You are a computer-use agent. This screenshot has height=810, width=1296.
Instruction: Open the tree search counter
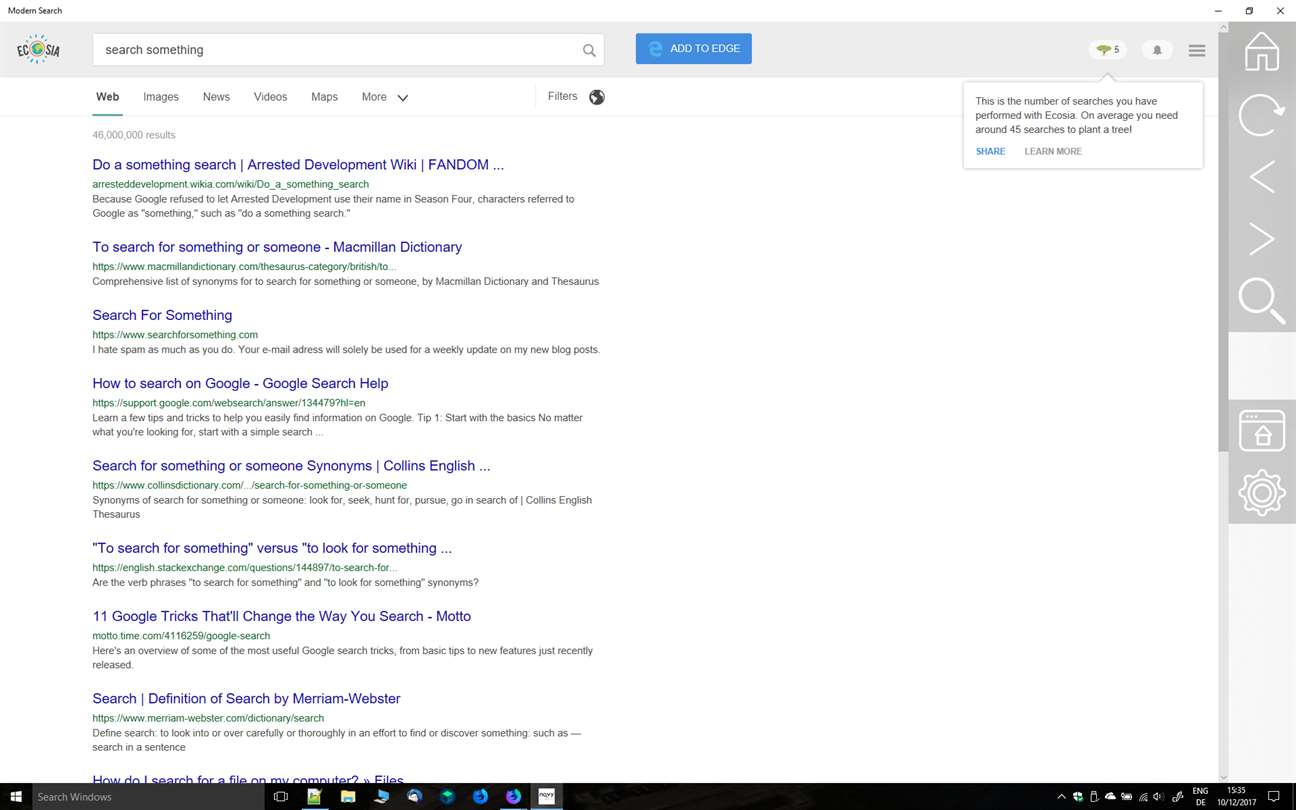(1108, 49)
